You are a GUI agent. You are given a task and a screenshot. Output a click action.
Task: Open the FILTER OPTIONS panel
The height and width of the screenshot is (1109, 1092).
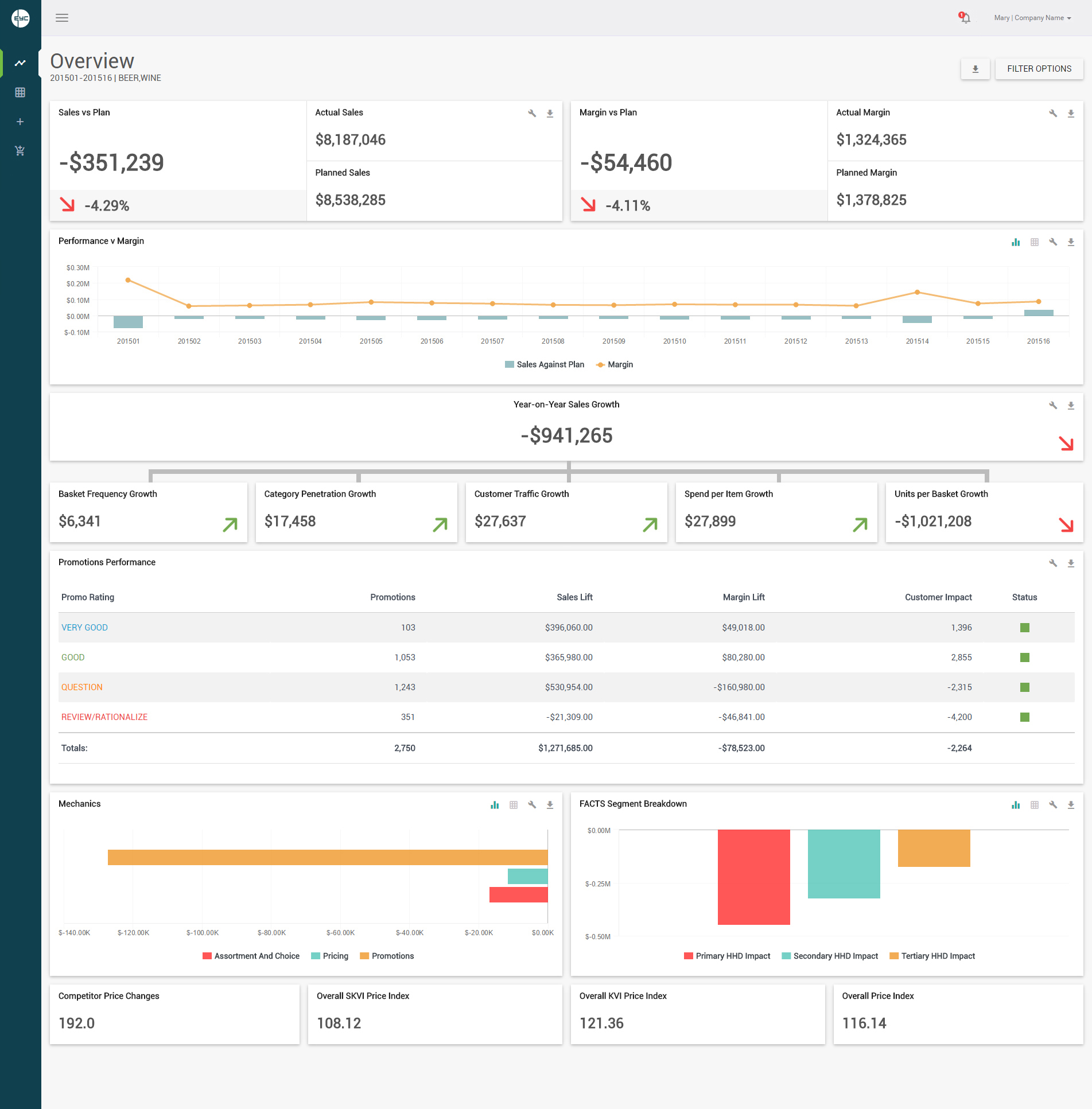click(1039, 69)
